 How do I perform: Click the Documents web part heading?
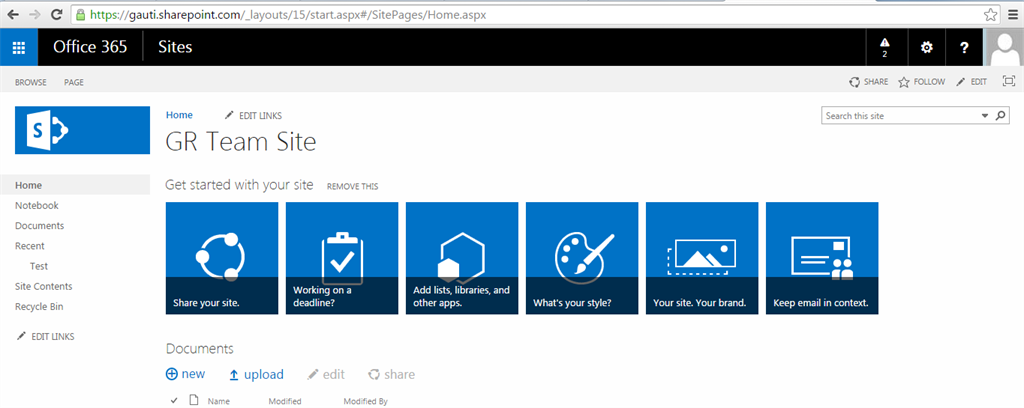[x=199, y=349]
